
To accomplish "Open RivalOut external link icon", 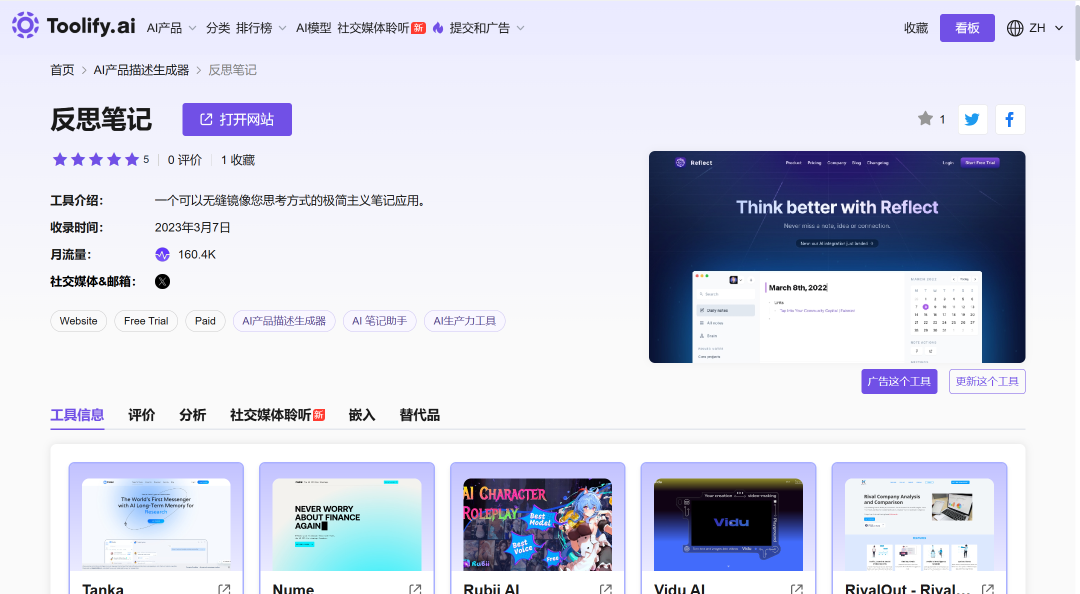I will coord(988,589).
